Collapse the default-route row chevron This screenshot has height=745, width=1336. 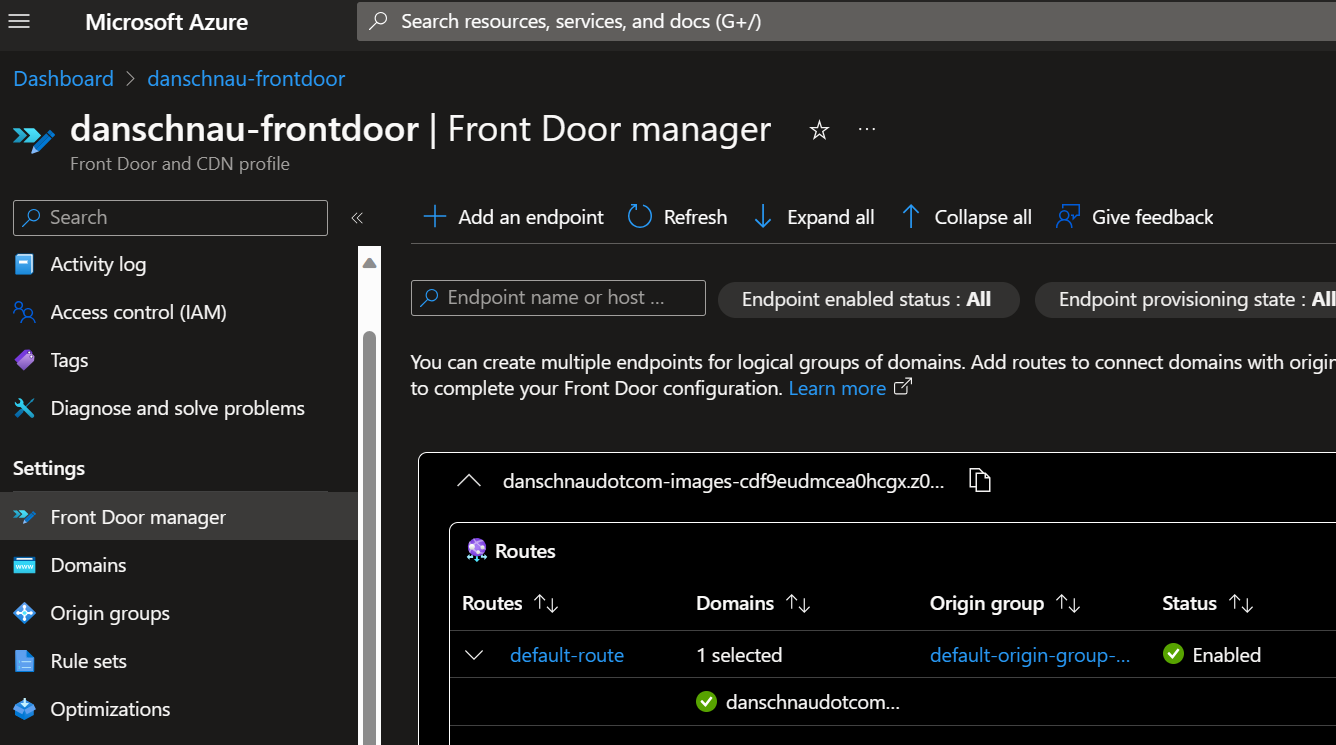pos(474,656)
